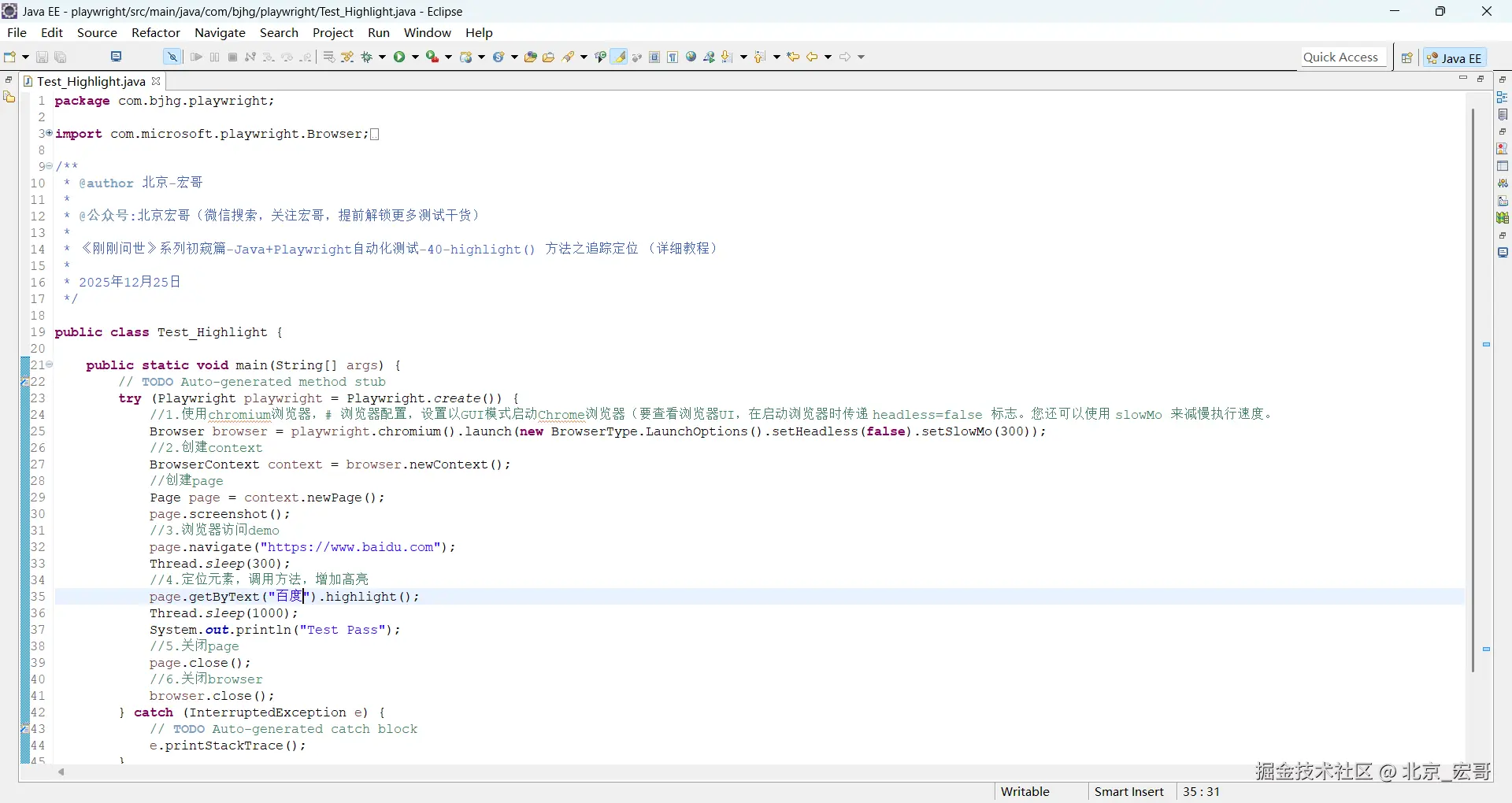Screen dimensions: 1512x803
Task: Open the Next Annotation dropdown arrow
Action: pos(744,57)
